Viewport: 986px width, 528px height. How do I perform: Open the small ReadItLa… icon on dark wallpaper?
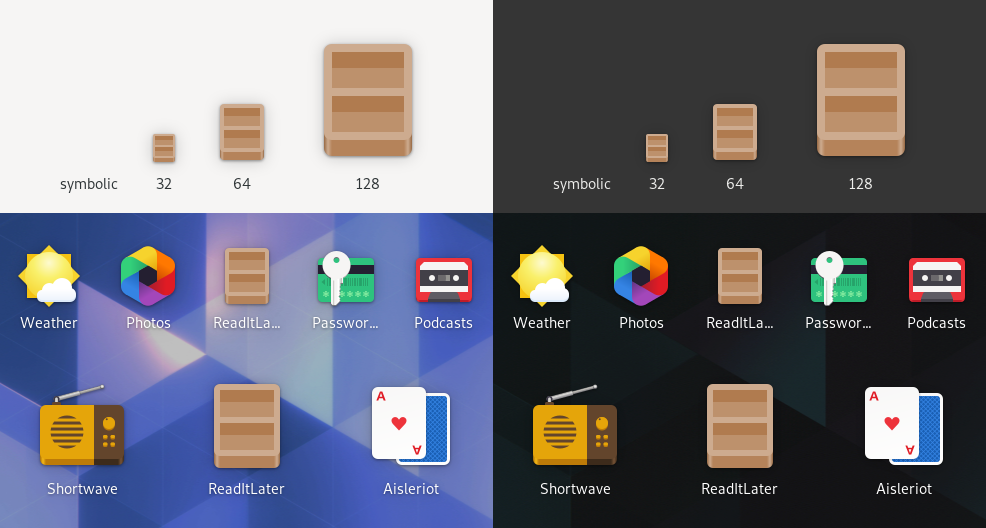click(x=740, y=276)
